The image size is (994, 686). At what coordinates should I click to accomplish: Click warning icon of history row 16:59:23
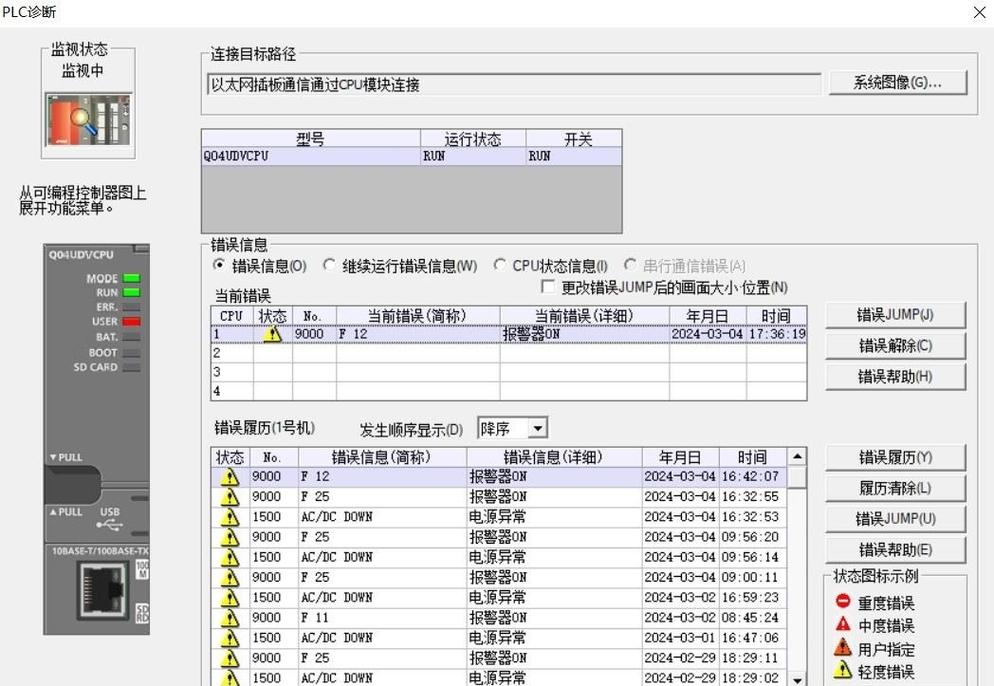tap(229, 598)
